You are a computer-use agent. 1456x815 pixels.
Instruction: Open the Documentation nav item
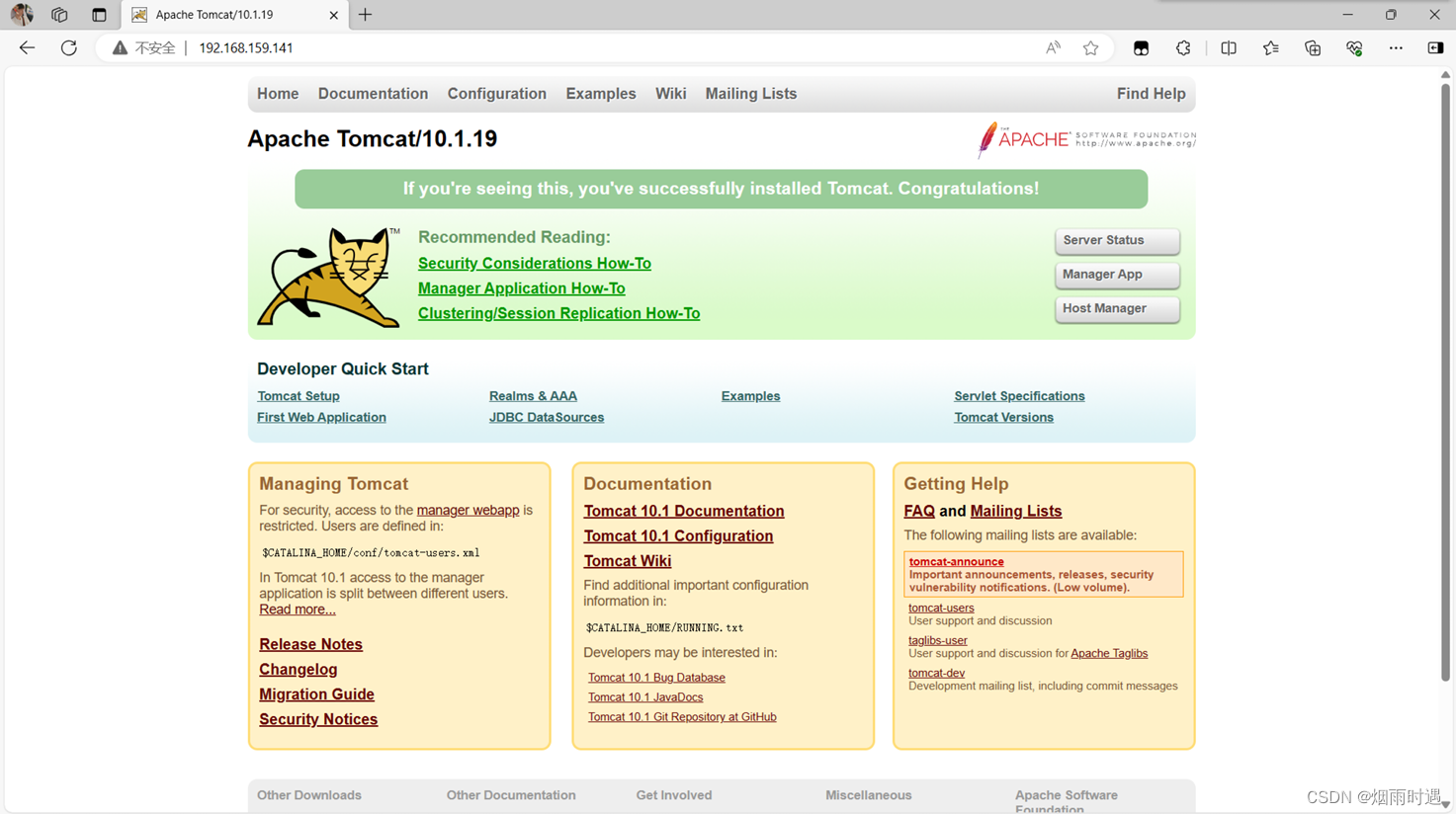pyautogui.click(x=373, y=94)
